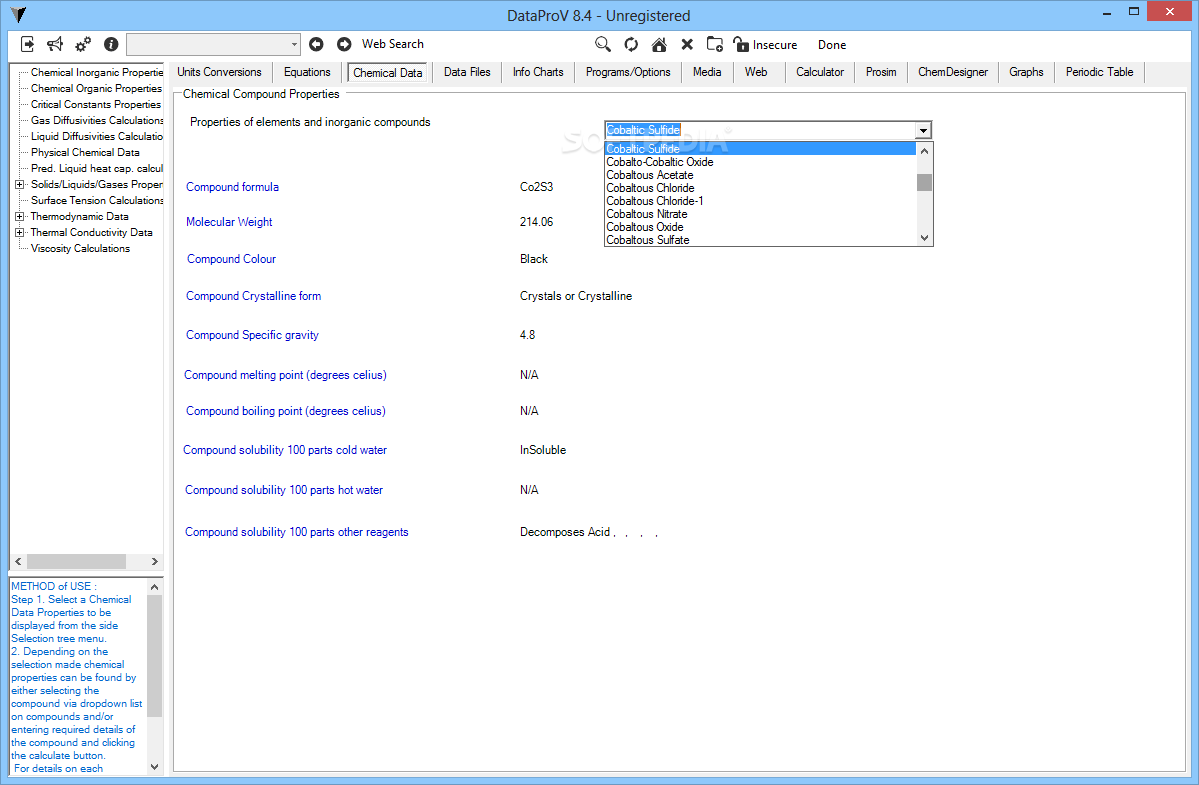
Task: Click the home icon
Action: click(x=658, y=44)
